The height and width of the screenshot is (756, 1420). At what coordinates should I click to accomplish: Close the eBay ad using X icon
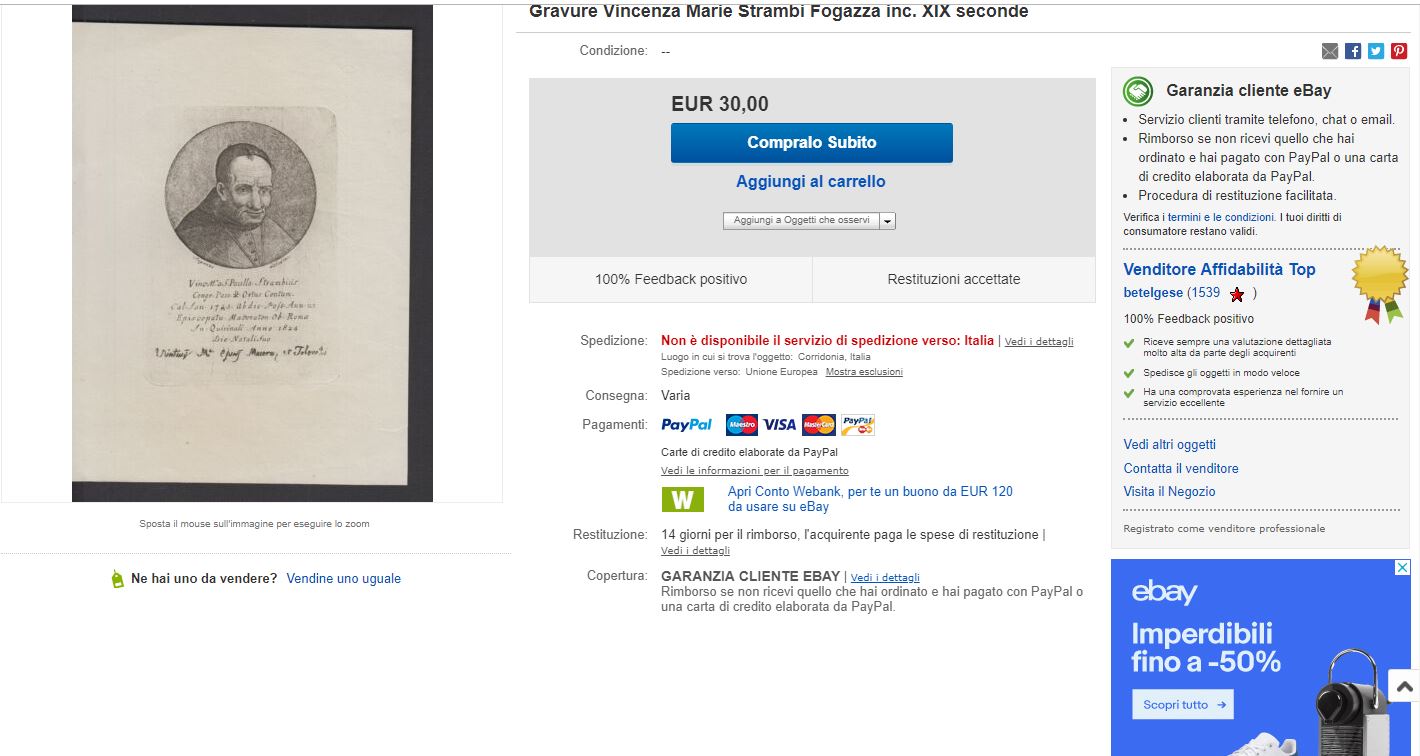tap(1402, 568)
